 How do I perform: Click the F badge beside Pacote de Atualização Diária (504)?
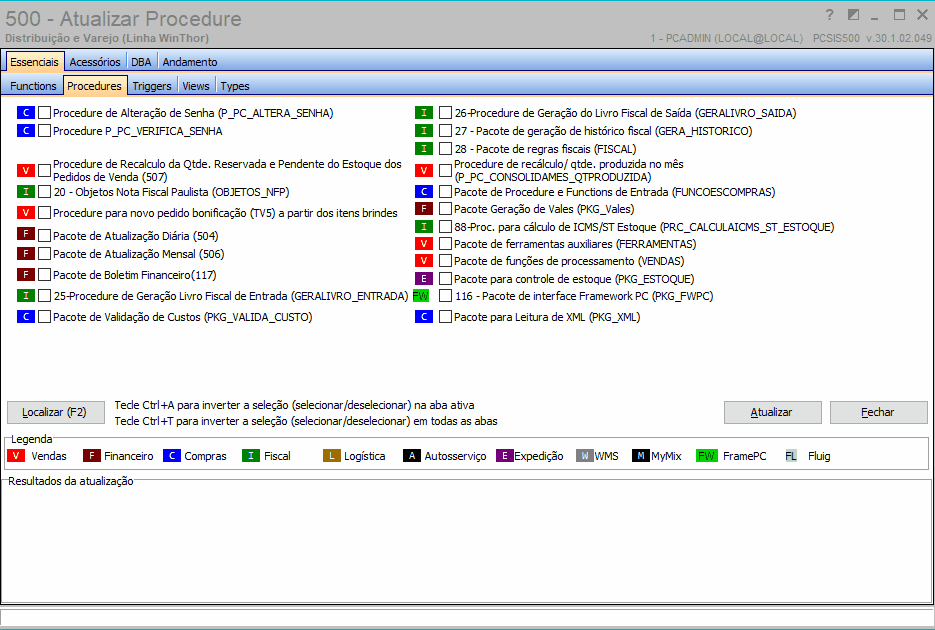click(x=26, y=234)
